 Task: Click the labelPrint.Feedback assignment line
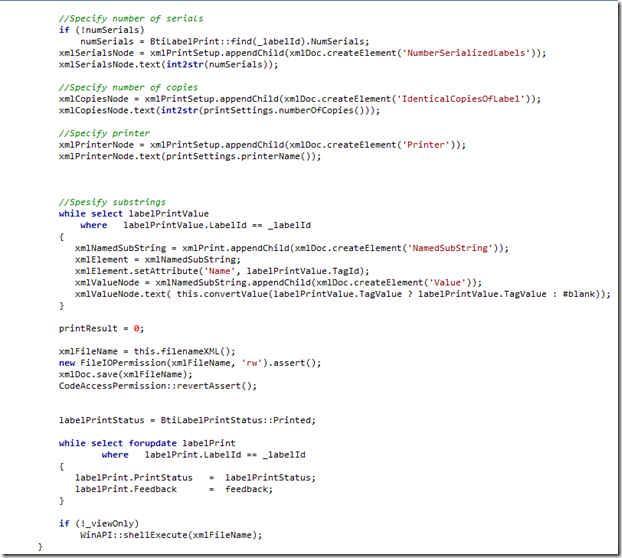coord(172,488)
